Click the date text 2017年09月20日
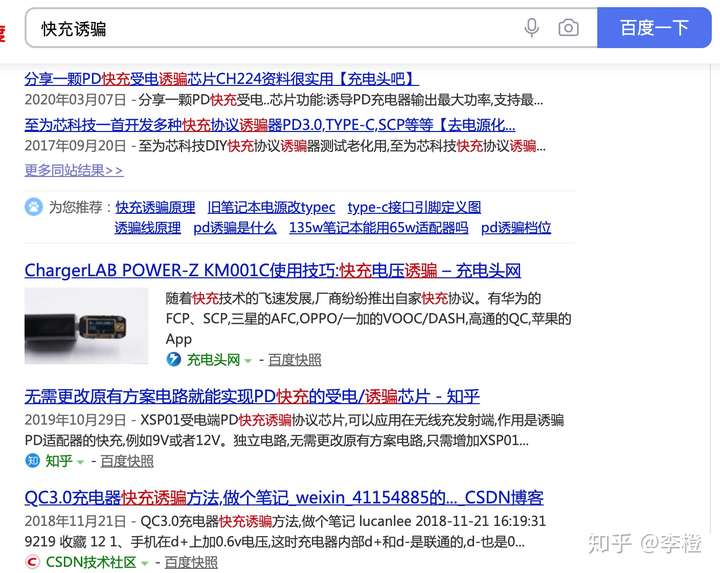The height and width of the screenshot is (573, 720). click(75, 146)
